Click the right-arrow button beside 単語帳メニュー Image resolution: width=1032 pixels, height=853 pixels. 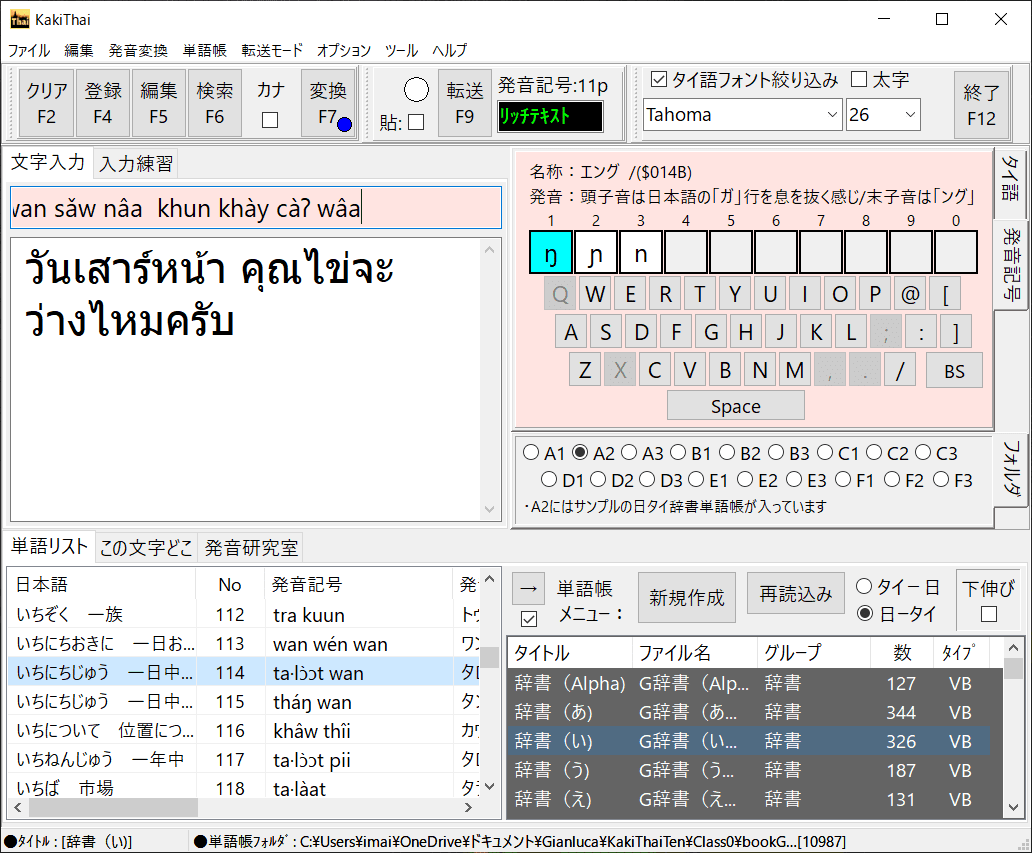coord(529,588)
